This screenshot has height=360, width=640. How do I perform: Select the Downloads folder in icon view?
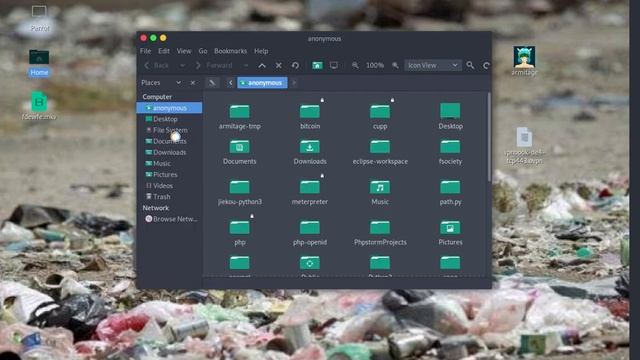310,152
